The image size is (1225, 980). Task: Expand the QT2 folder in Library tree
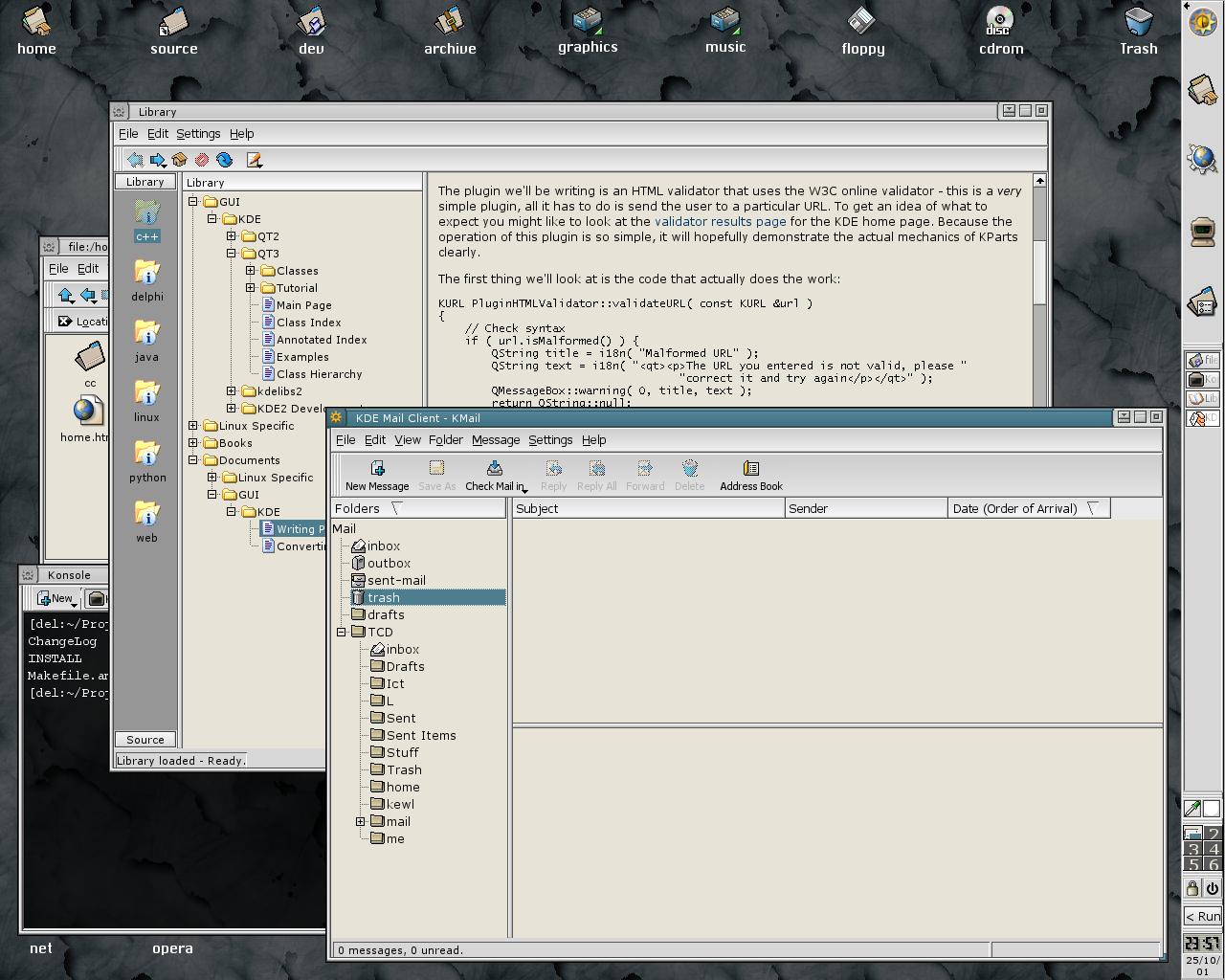tap(232, 235)
